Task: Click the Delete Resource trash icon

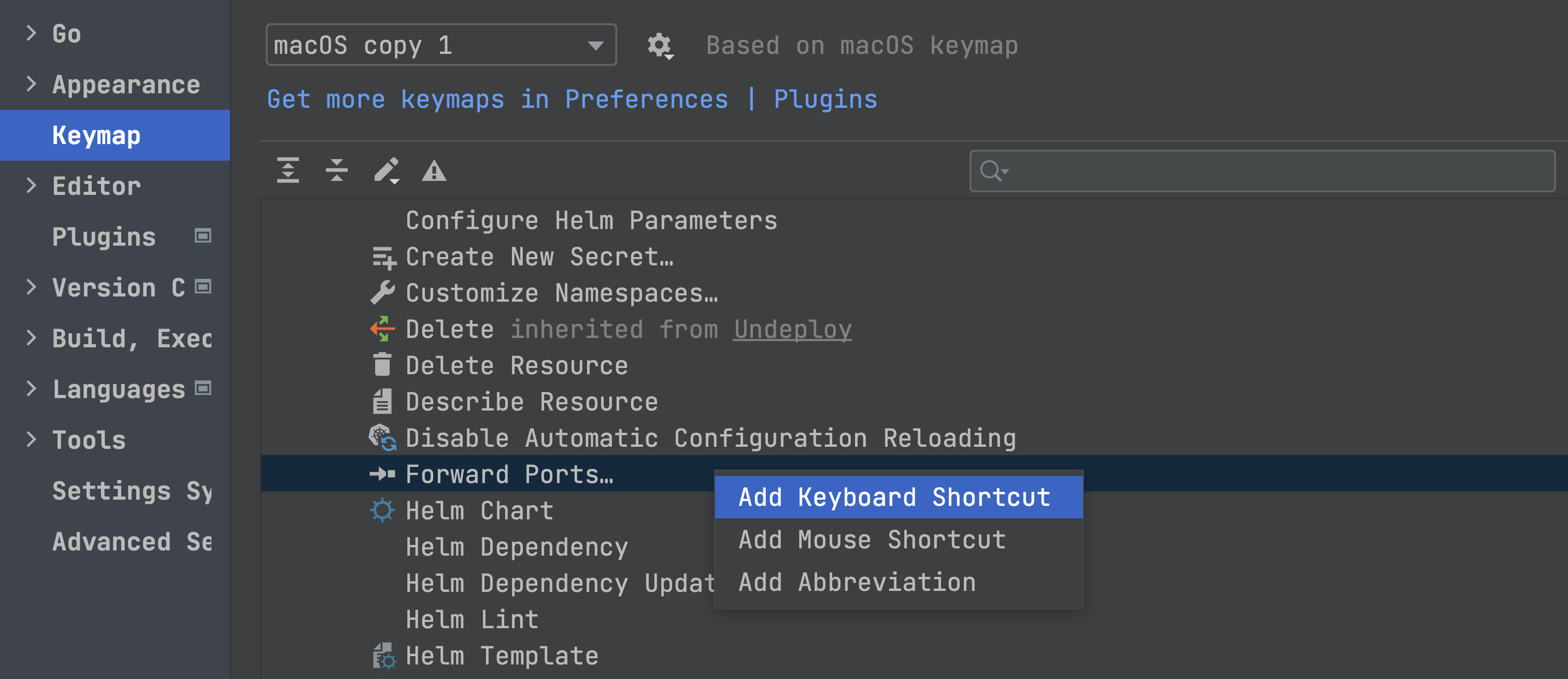Action: (x=382, y=365)
